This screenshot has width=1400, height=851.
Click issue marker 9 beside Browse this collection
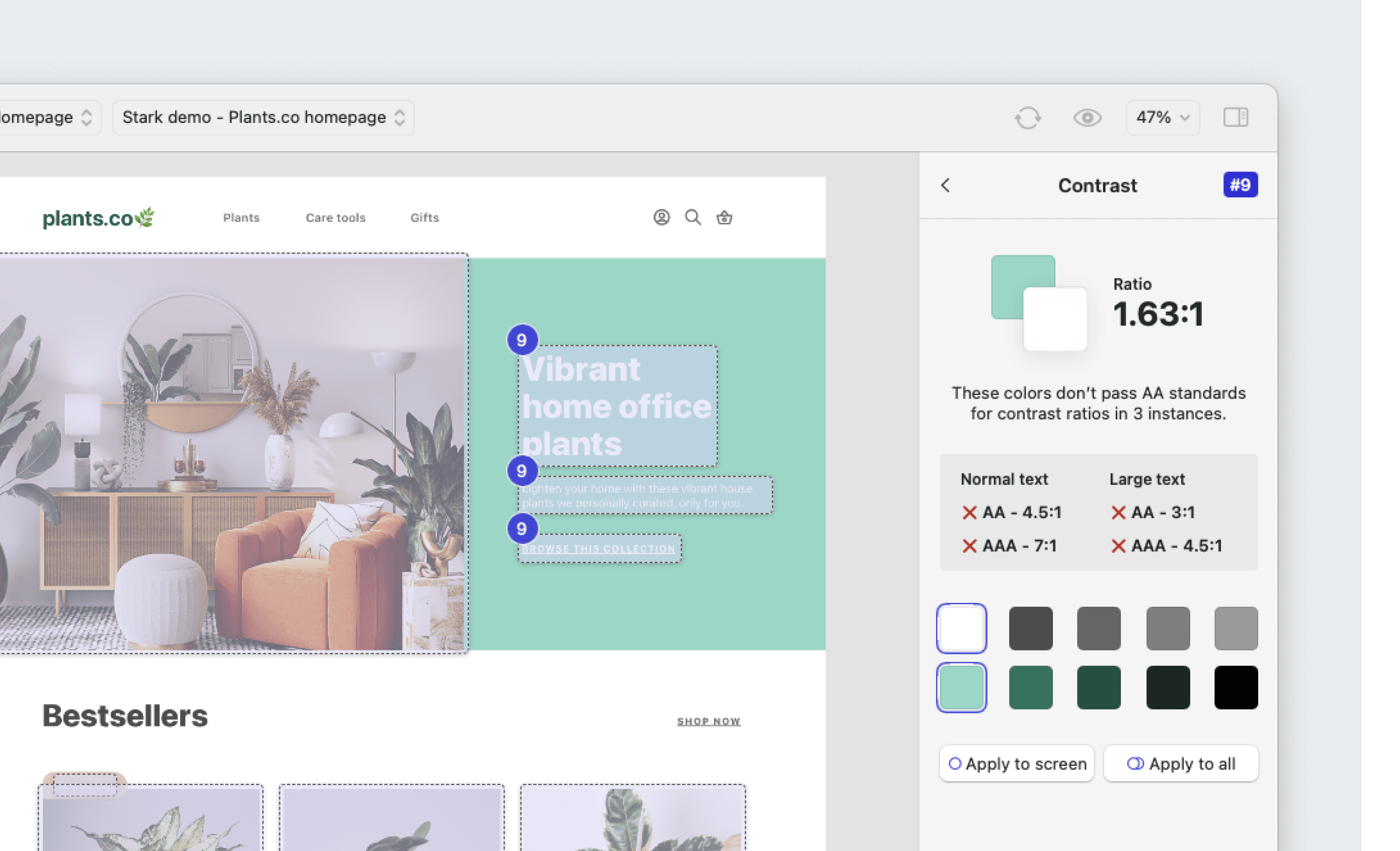522,529
